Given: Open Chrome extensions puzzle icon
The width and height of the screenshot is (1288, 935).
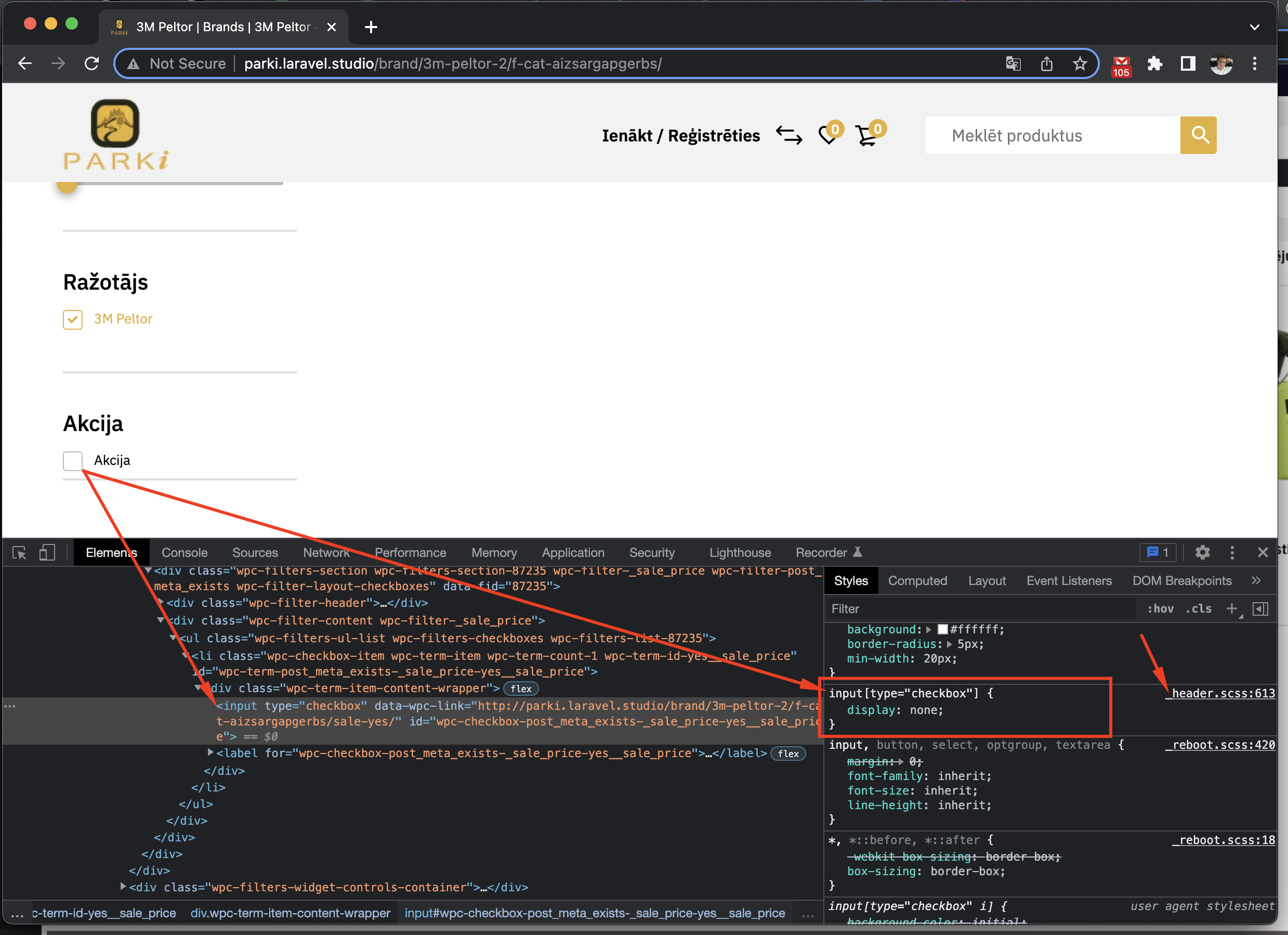Looking at the screenshot, I should [1154, 63].
